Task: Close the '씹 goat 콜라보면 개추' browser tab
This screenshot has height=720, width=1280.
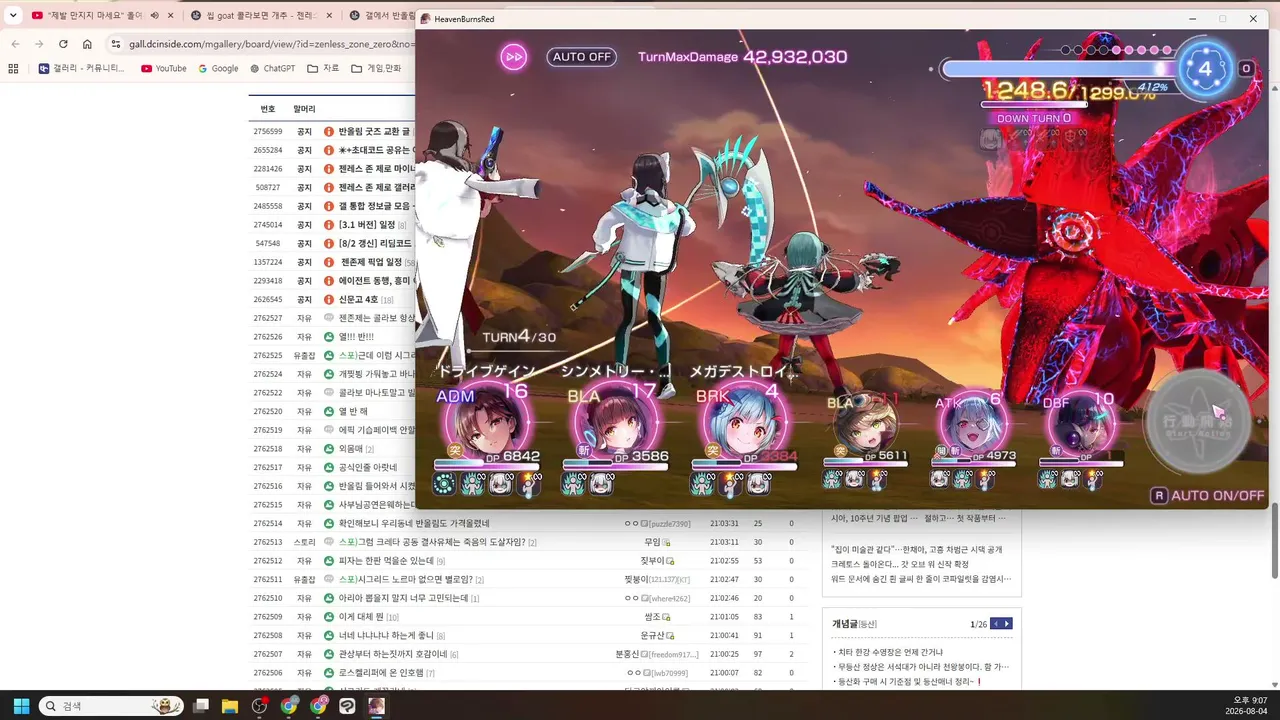Action: [x=328, y=16]
